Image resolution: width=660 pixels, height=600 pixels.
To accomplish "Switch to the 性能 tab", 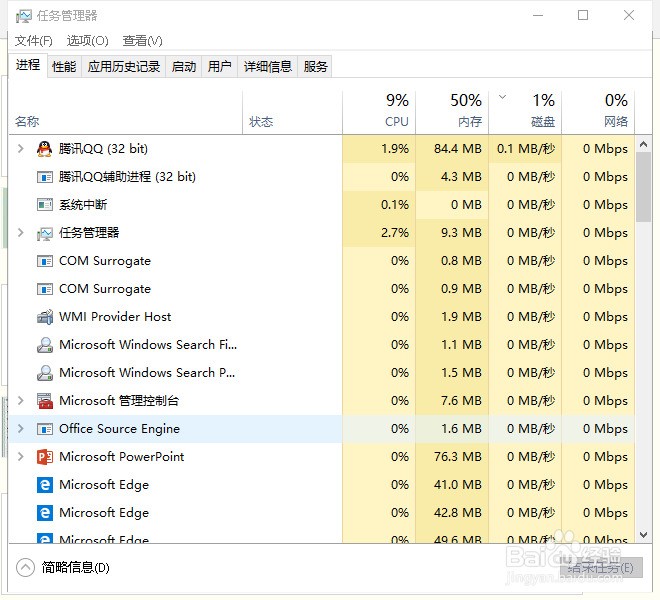I will click(64, 67).
